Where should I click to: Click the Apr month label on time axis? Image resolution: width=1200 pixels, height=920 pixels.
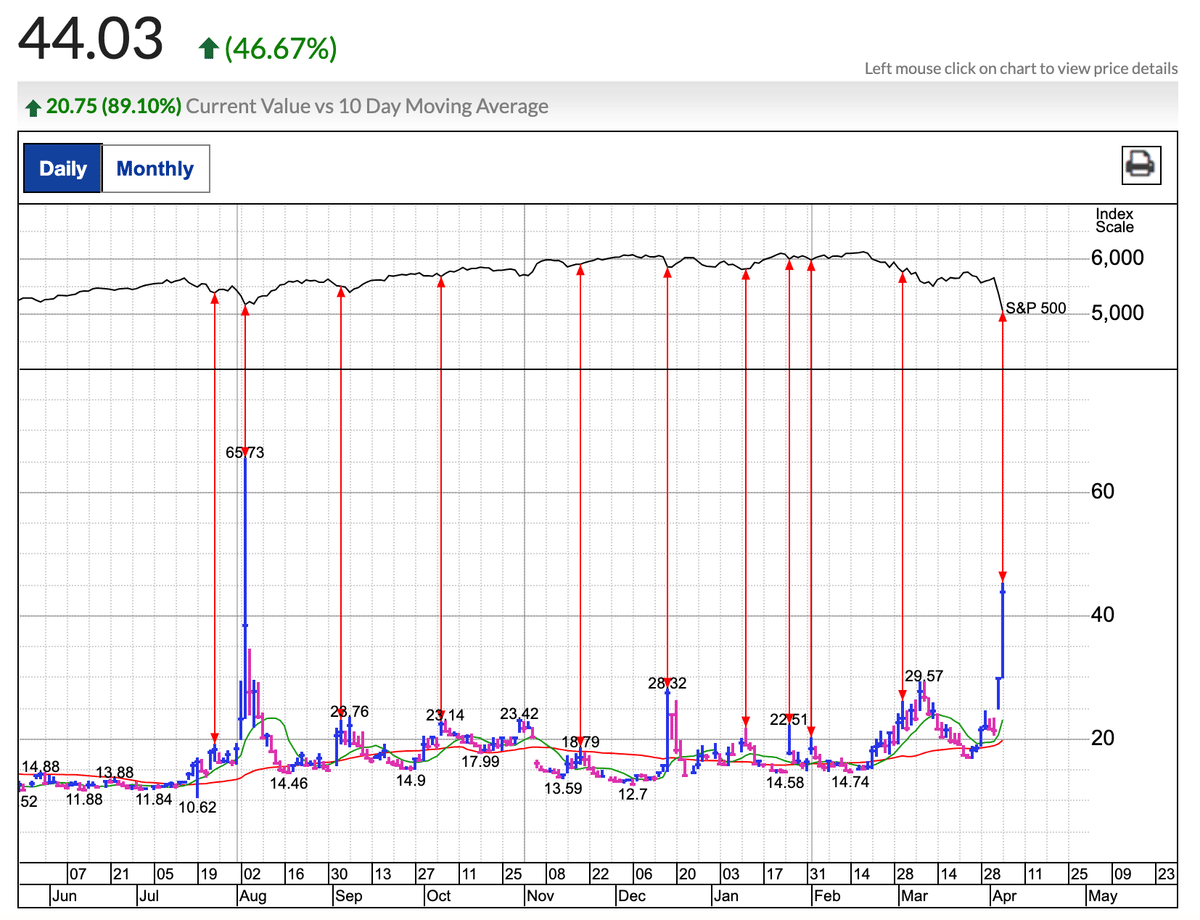1003,896
